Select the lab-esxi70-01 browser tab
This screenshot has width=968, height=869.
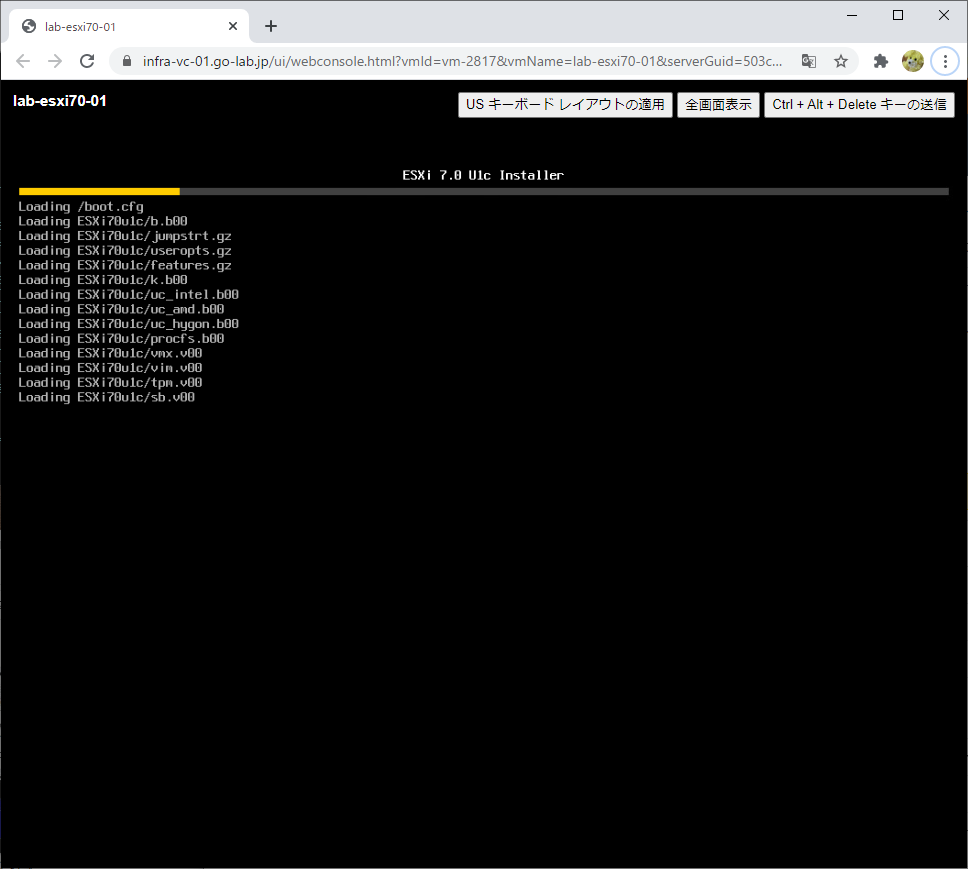coord(129,27)
